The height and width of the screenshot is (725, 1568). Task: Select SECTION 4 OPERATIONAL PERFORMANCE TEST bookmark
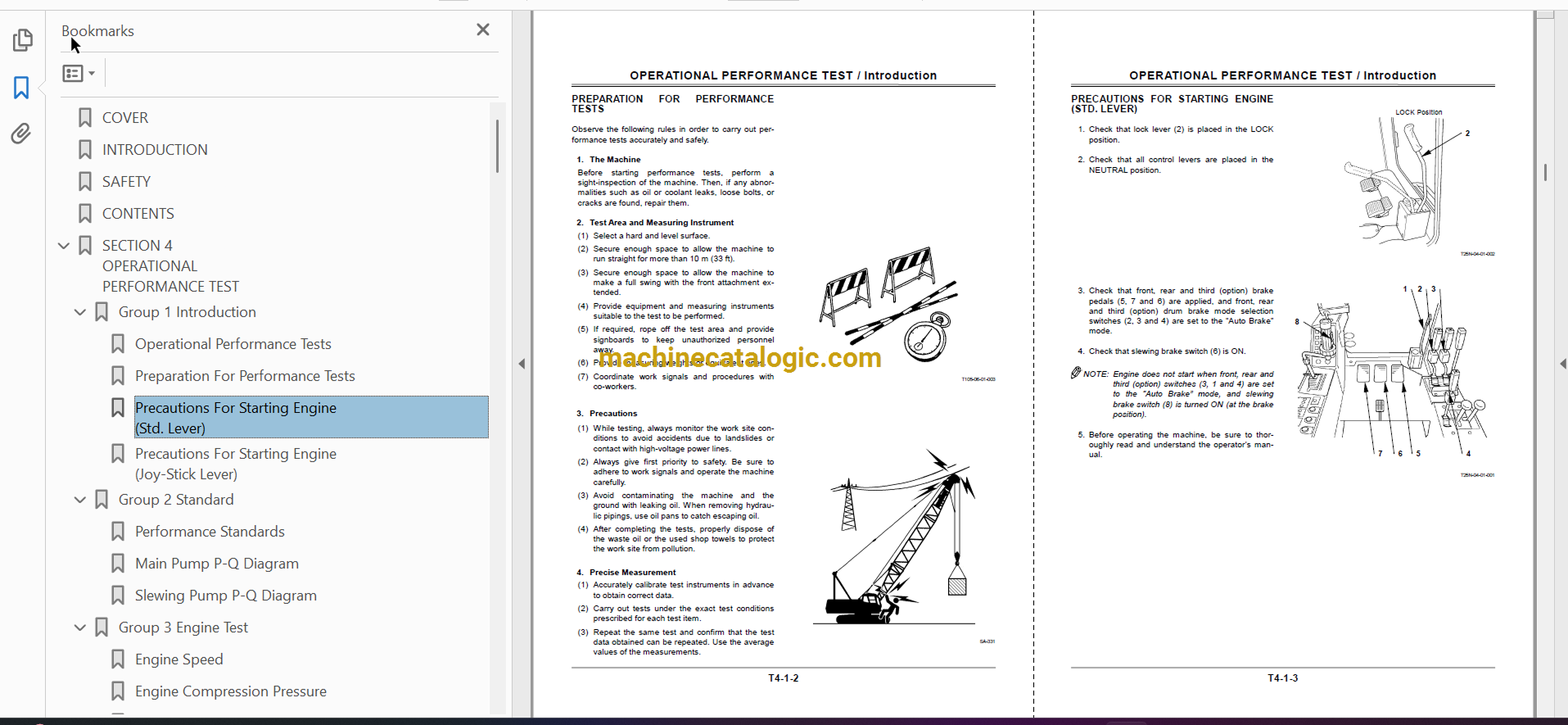pos(170,266)
